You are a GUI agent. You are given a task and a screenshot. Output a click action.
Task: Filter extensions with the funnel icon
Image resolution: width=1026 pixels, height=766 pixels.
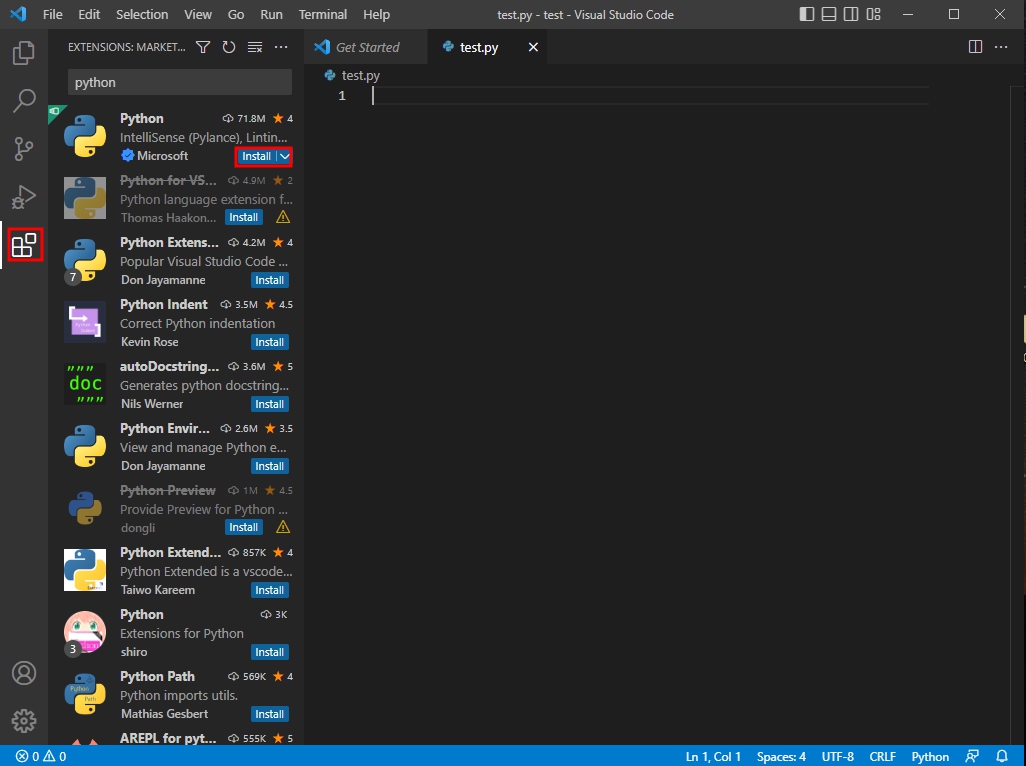coord(203,47)
